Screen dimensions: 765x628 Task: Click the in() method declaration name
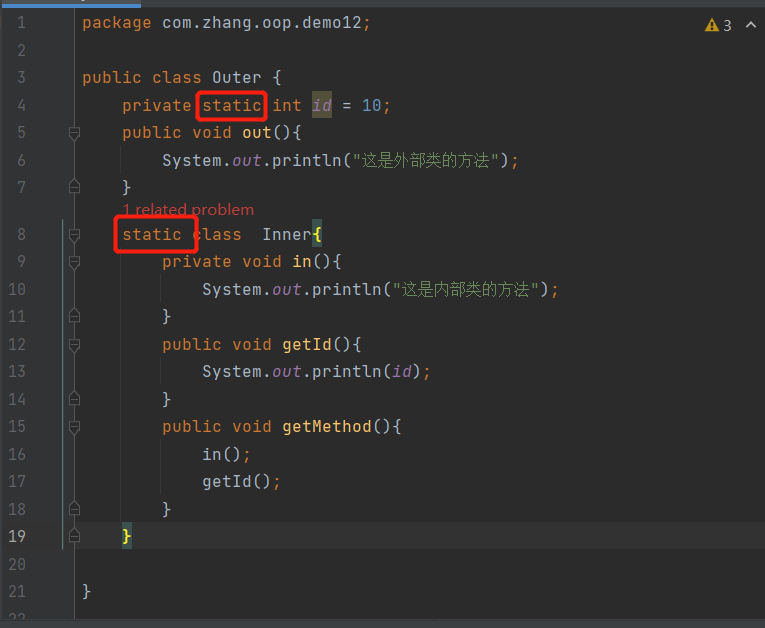coord(302,262)
